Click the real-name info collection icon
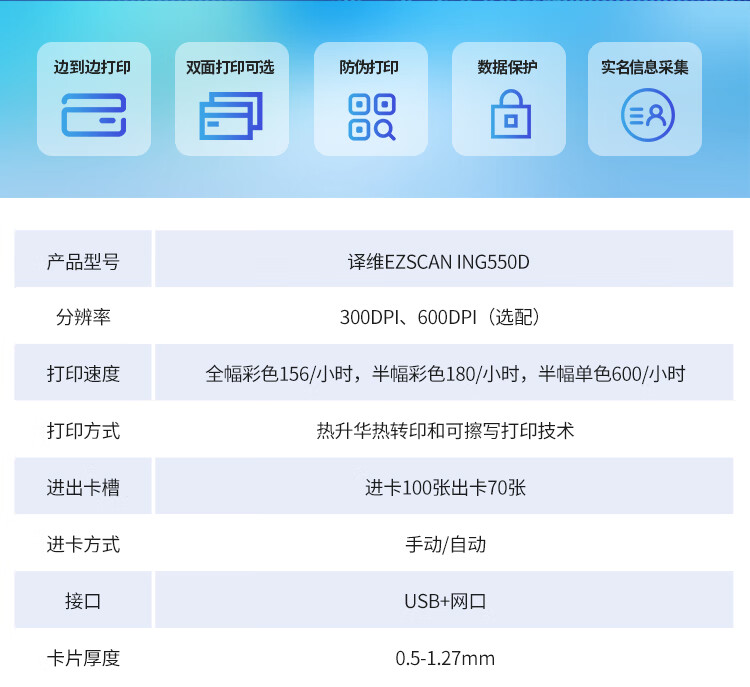This screenshot has width=750, height=687. click(x=648, y=115)
